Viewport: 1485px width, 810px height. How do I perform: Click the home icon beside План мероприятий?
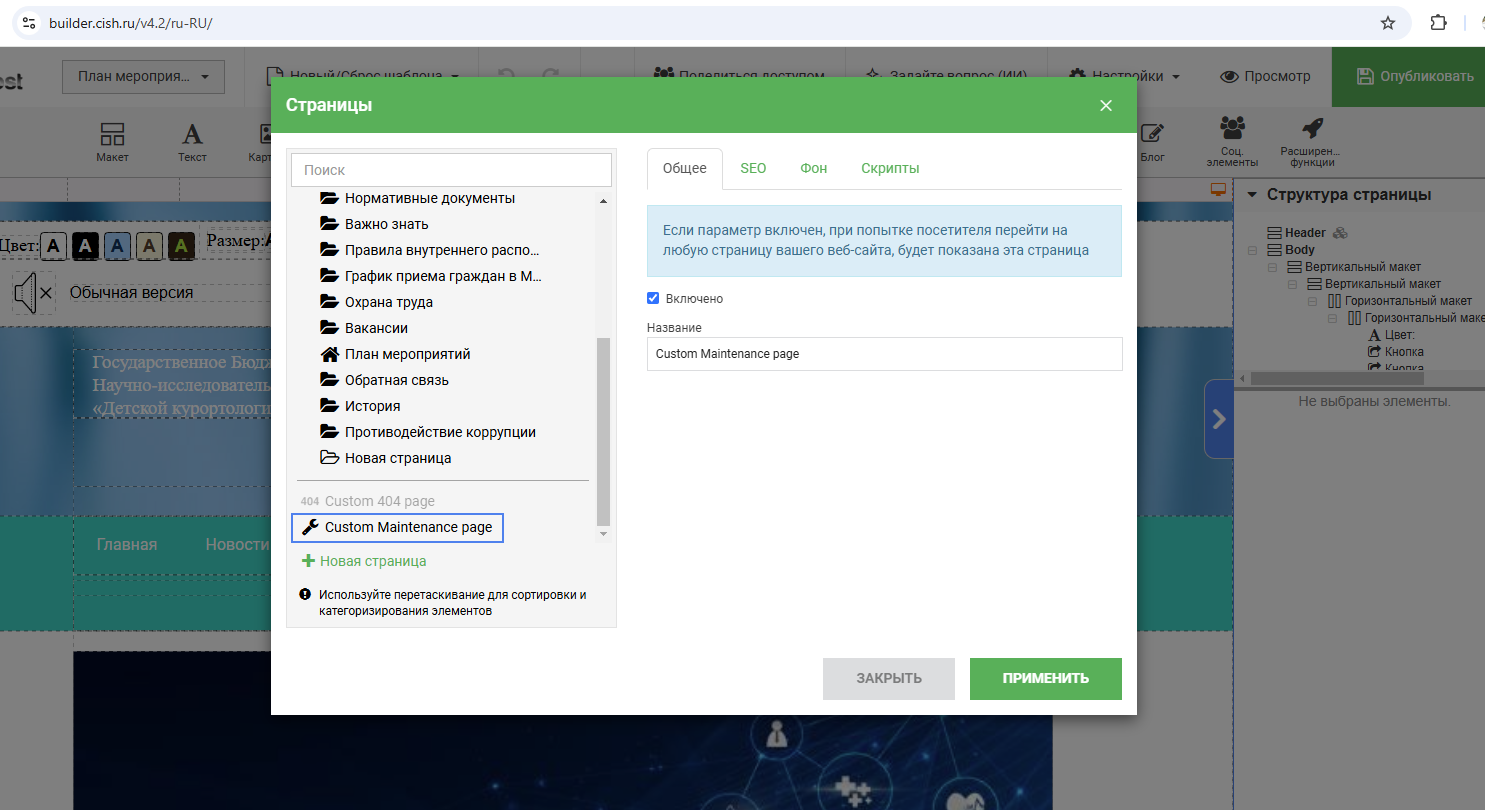(329, 354)
